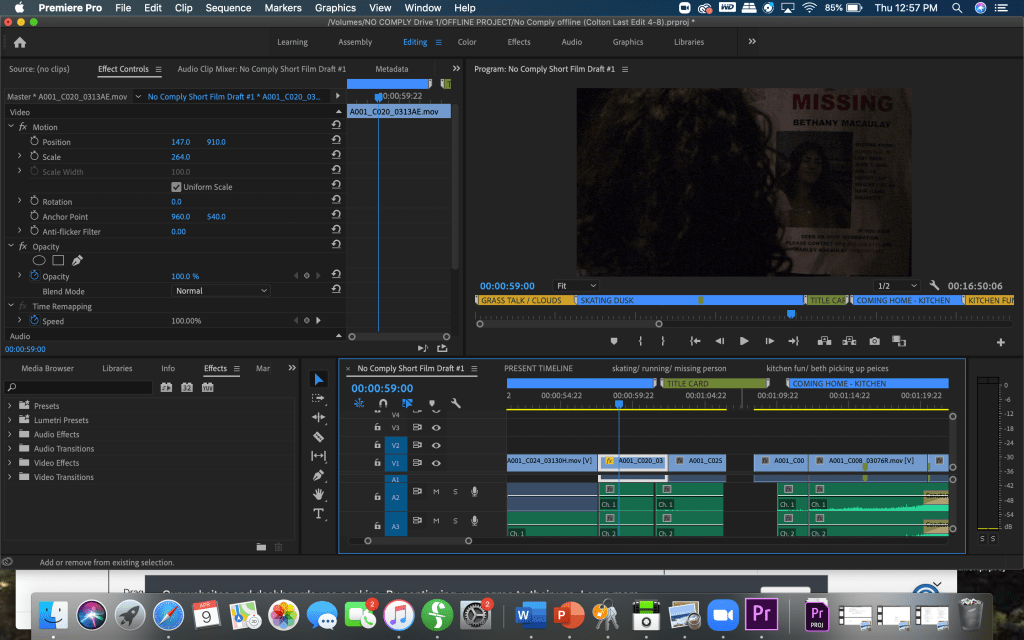This screenshot has height=640, width=1024.
Task: Open the Blend Mode dropdown
Action: [221, 291]
